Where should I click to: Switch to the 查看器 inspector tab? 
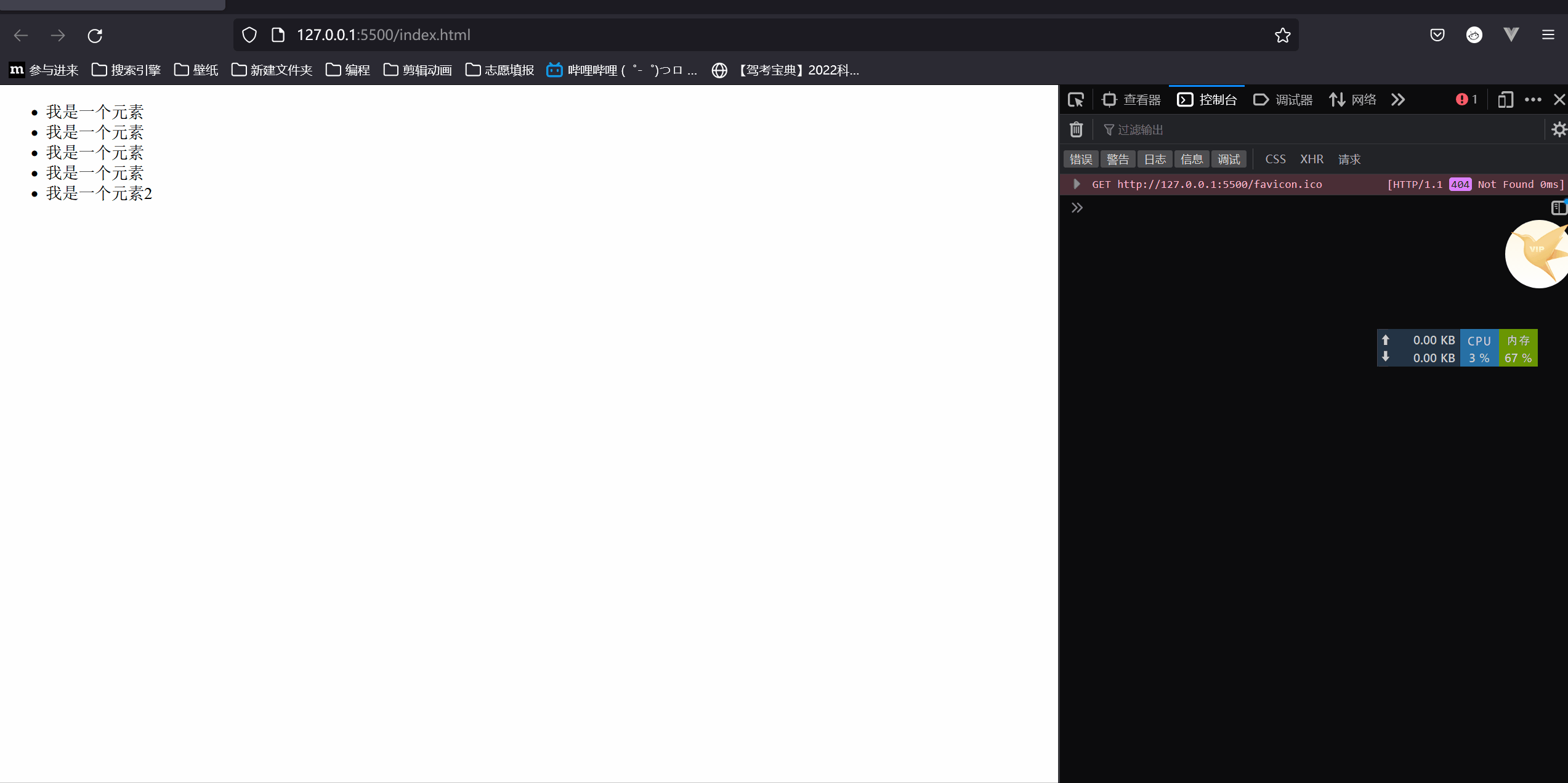[1131, 100]
